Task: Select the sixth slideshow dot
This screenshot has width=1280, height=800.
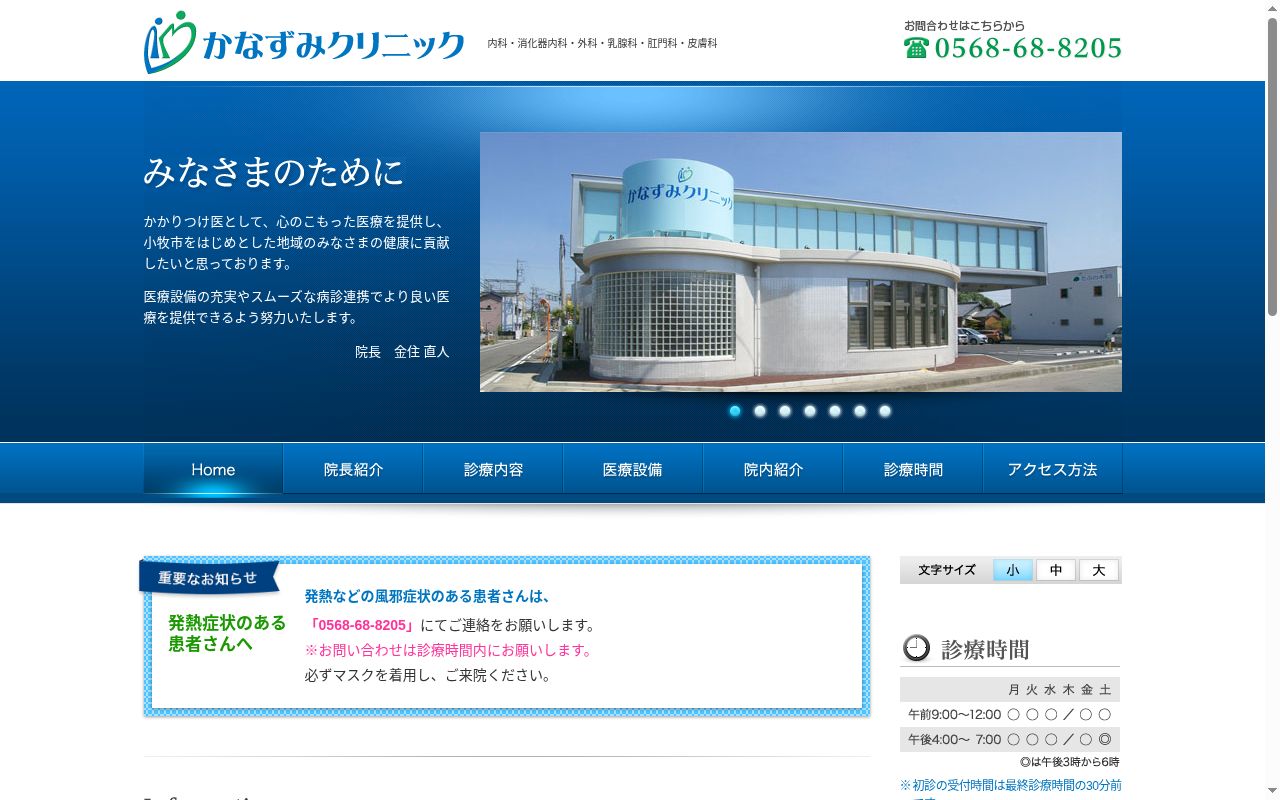Action: point(860,411)
